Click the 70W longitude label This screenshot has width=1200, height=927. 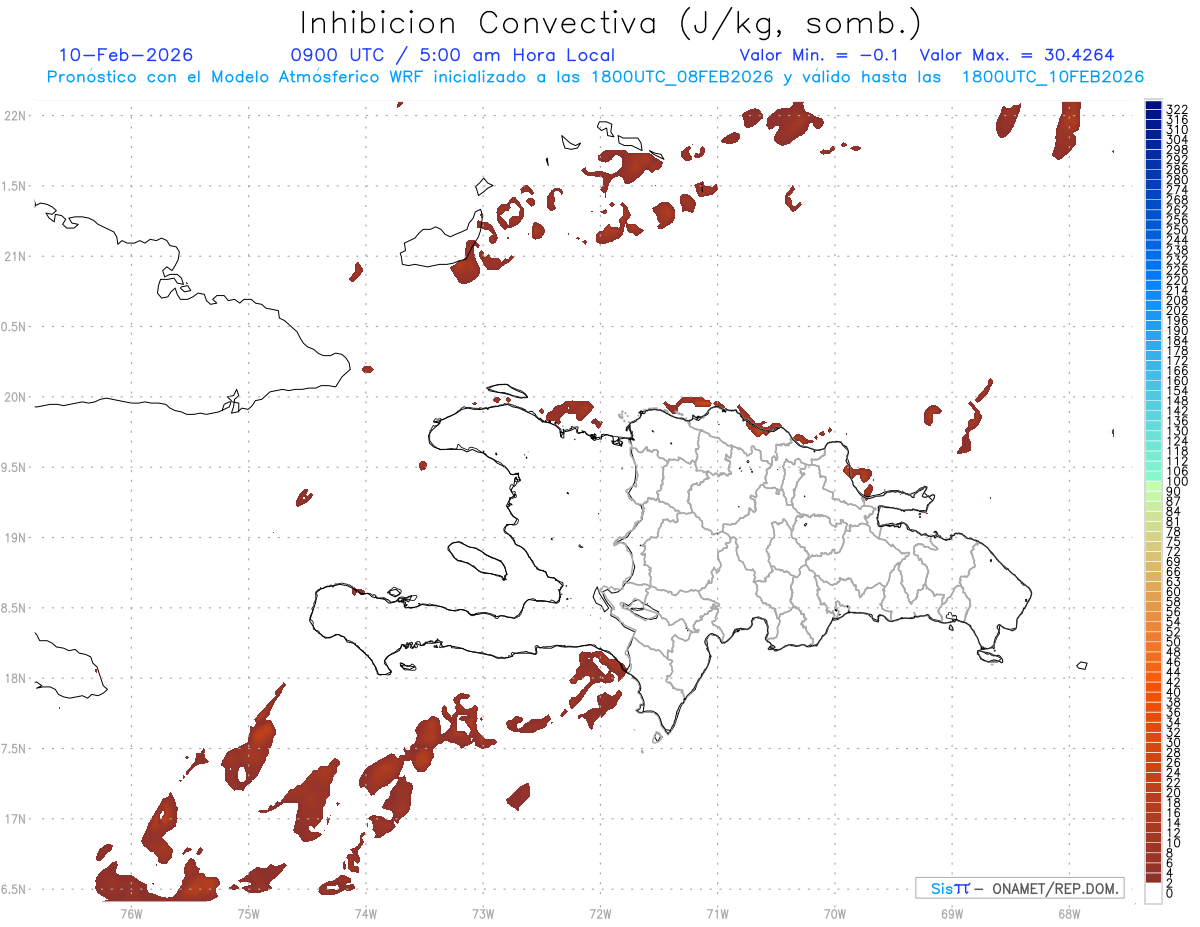point(835,914)
